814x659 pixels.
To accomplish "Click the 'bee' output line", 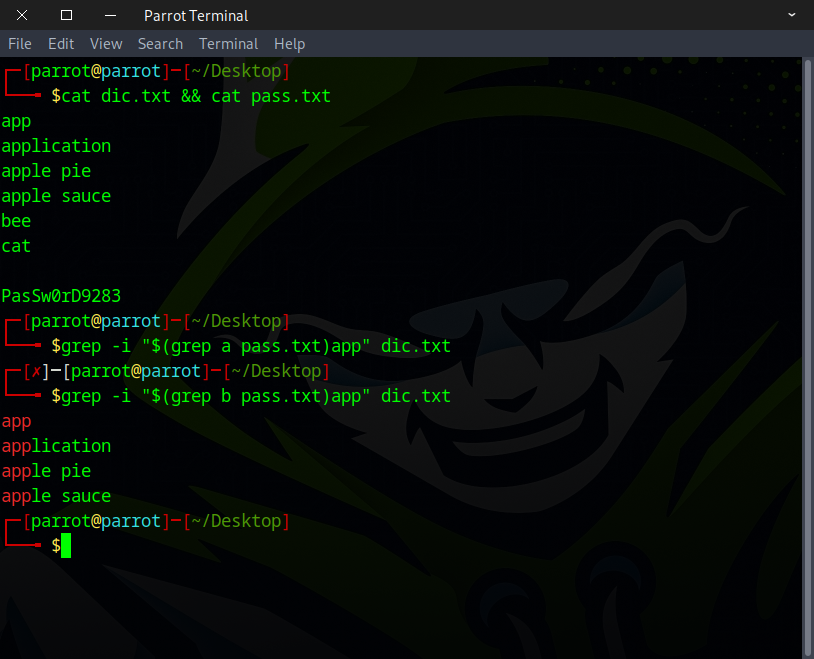I will tap(16, 221).
